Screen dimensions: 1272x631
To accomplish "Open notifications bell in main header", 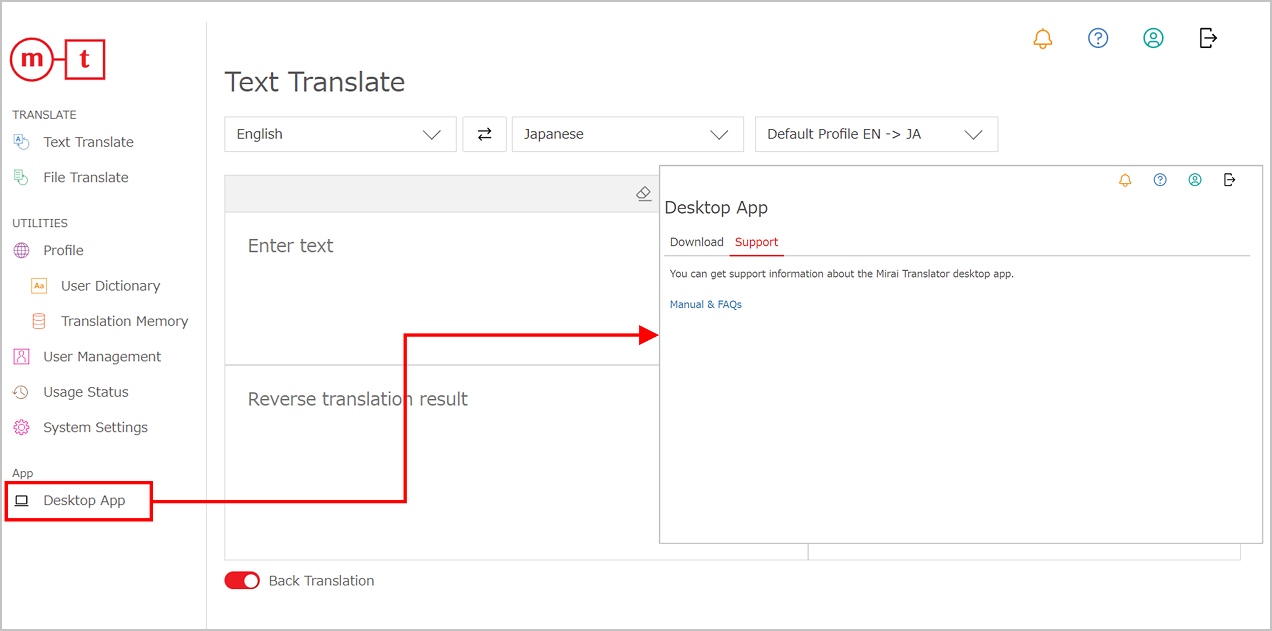I will point(1043,38).
